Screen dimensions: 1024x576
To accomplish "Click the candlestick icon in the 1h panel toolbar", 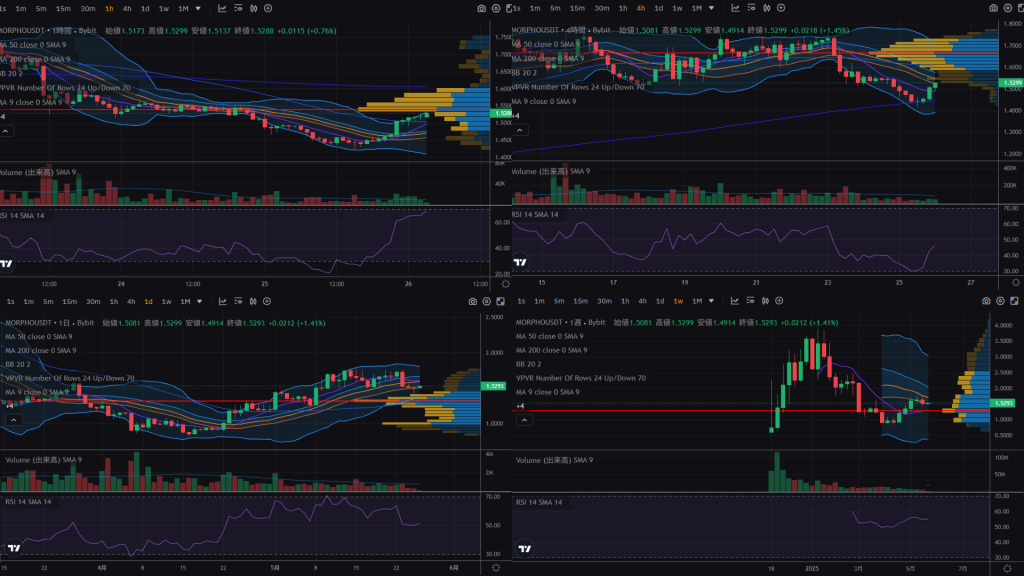I will [x=253, y=8].
